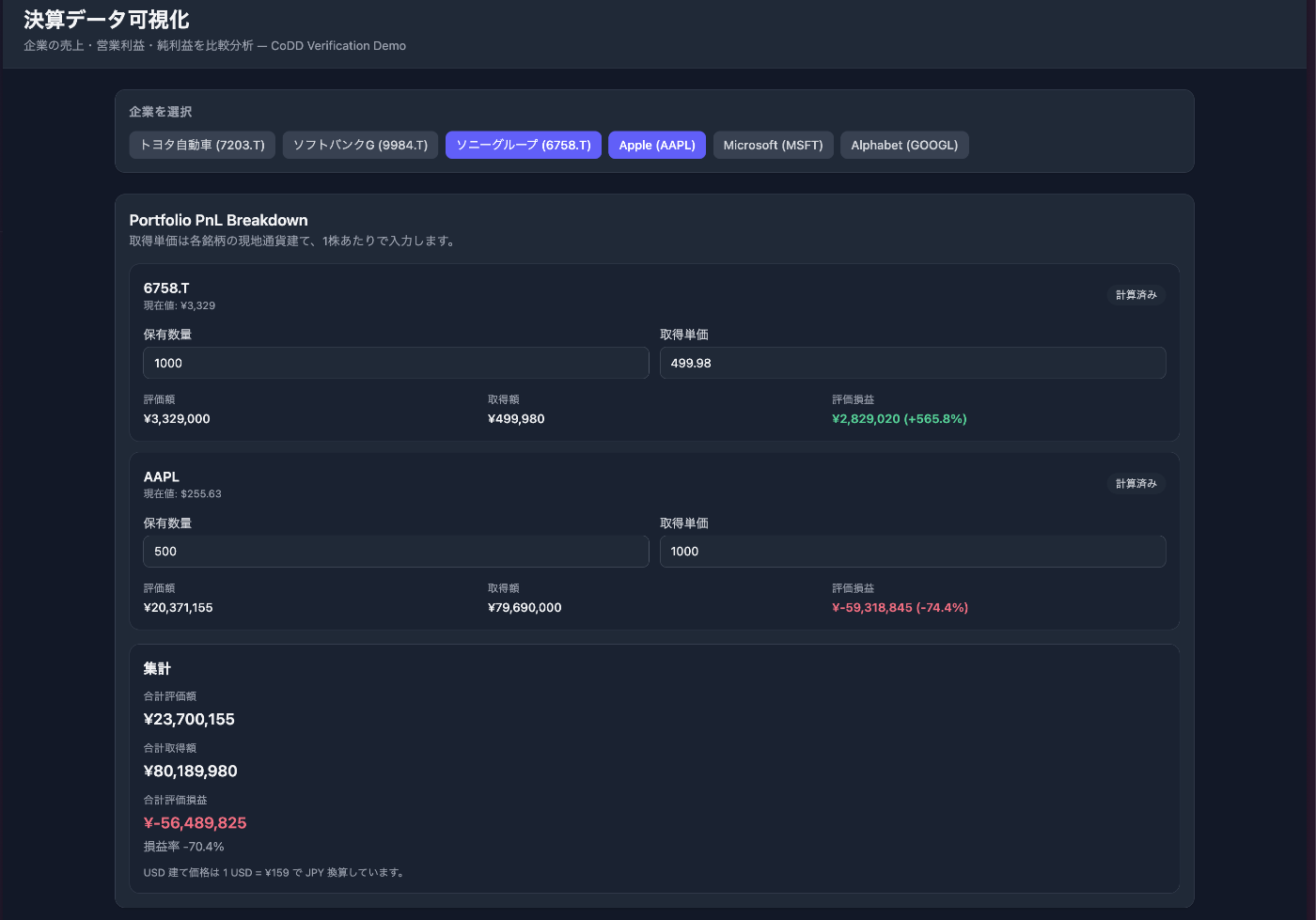This screenshot has height=920, width=1316.
Task: Click 損益率 -70.4% text
Action: [x=183, y=847]
